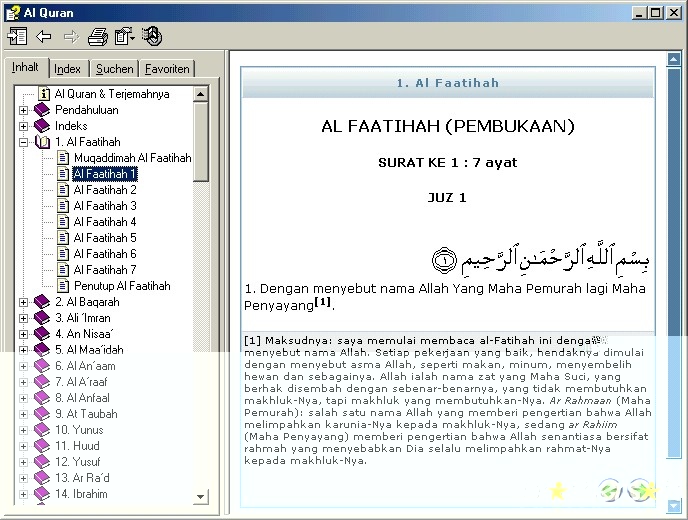
Task: Click the page icon of Penutup Al Faatihah
Action: pos(63,286)
